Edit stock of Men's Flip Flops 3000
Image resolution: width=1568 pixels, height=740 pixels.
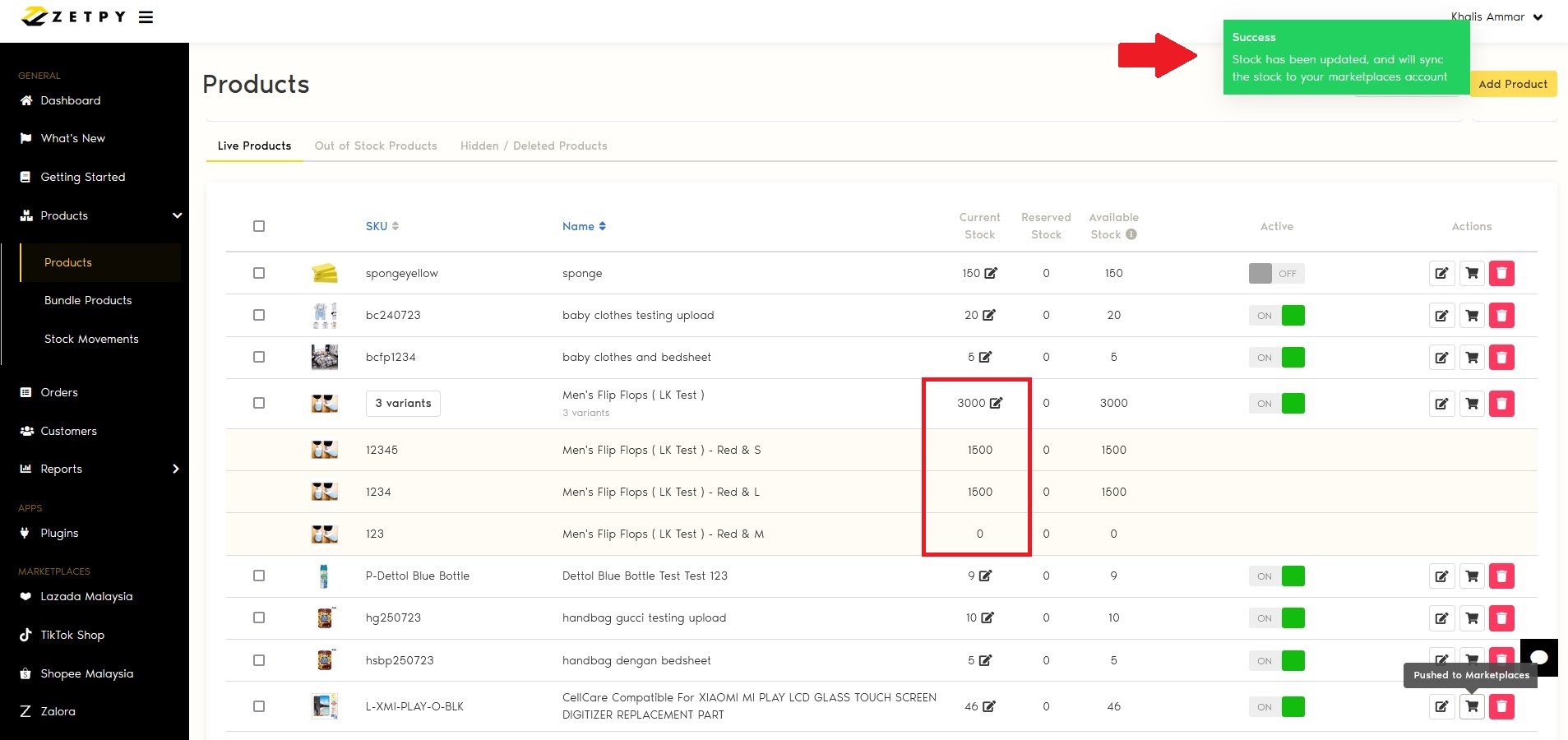pyautogui.click(x=996, y=403)
